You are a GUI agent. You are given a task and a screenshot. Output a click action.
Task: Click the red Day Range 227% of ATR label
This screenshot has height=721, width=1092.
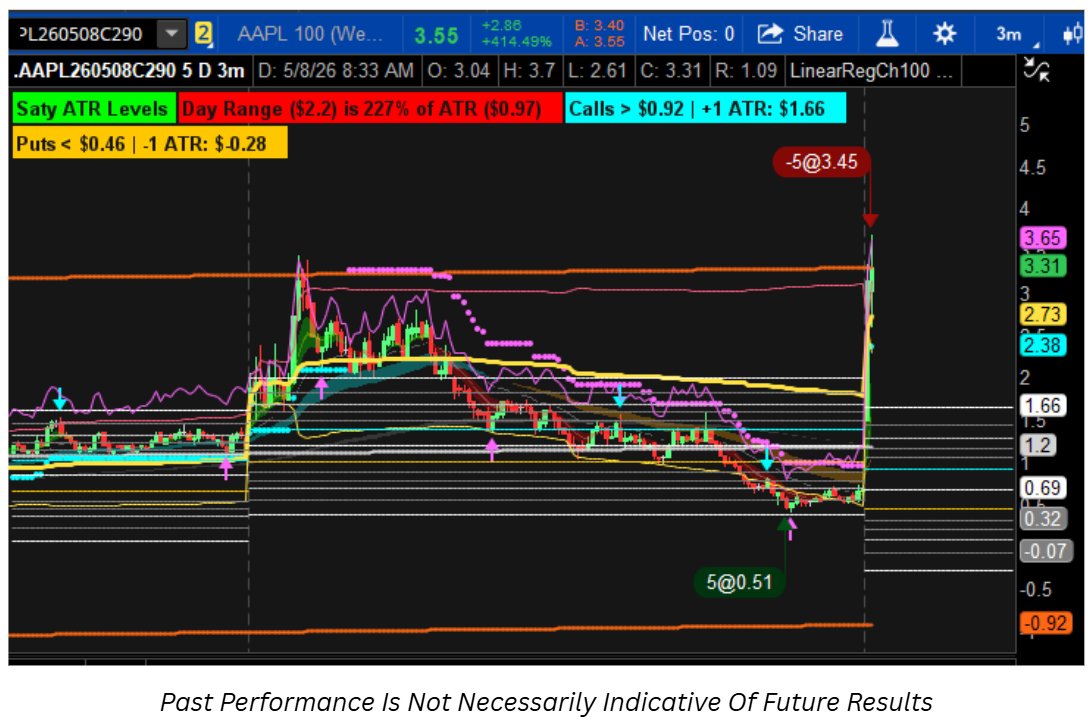coord(369,109)
